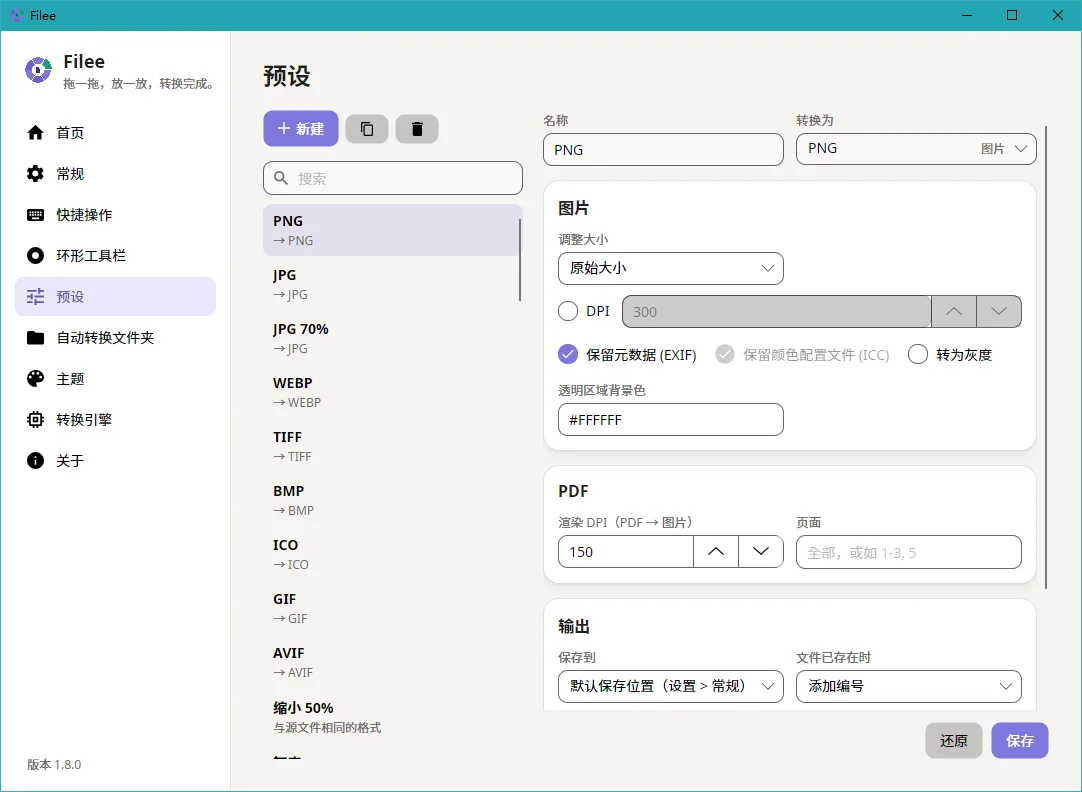Open 关于 page

pos(115,460)
